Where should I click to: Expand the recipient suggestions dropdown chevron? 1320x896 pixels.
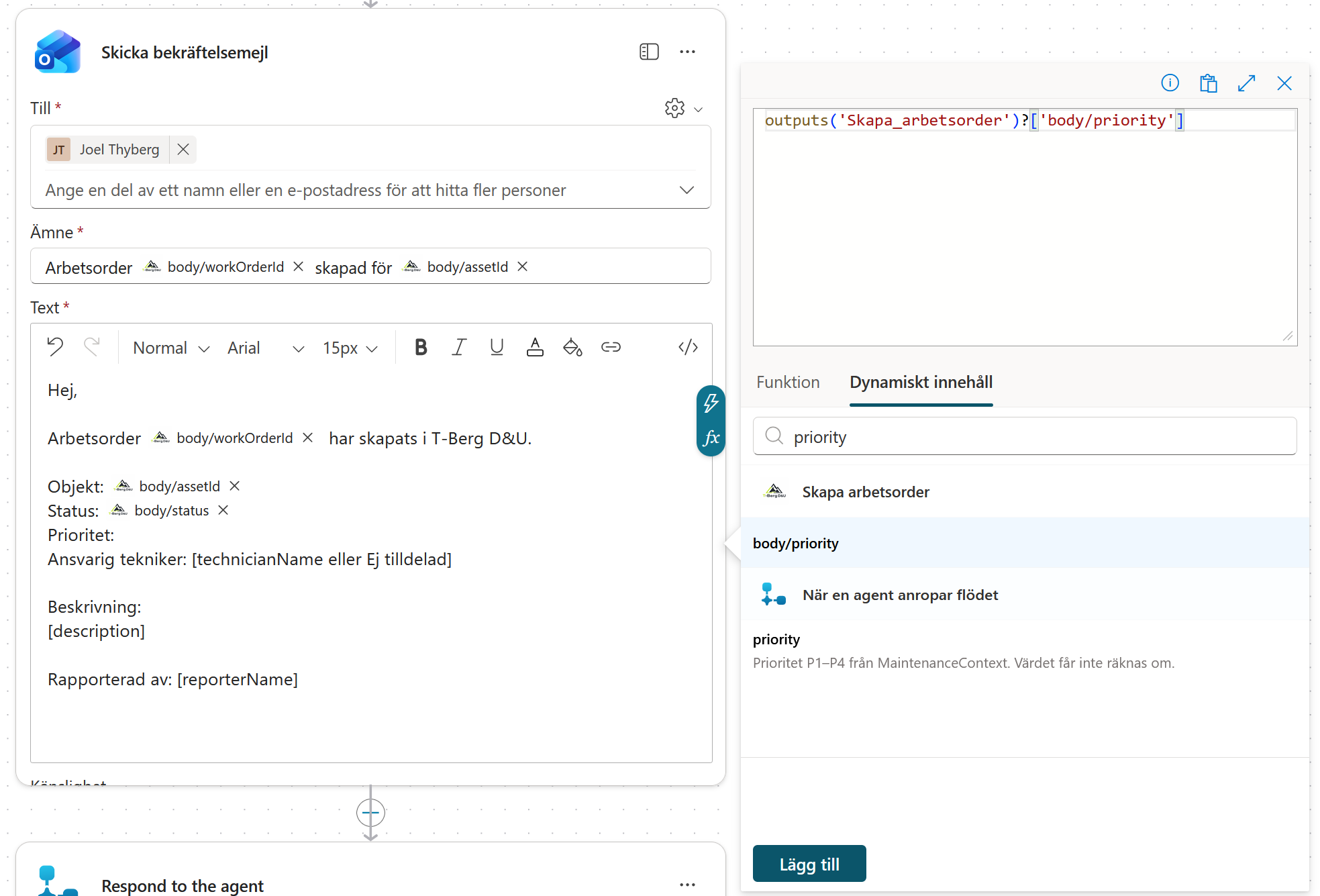[687, 190]
